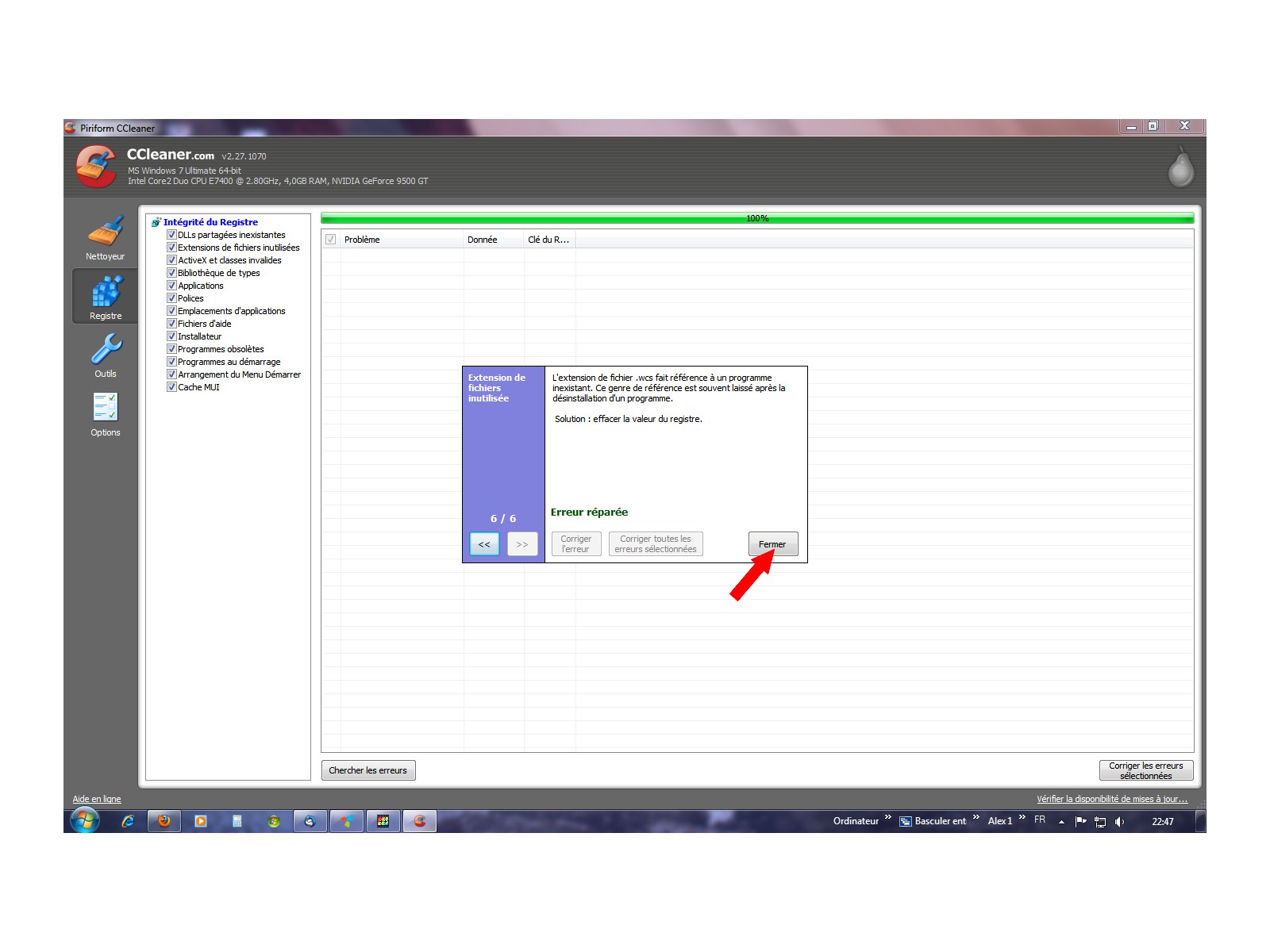Open Internet Explorer from the taskbar

(128, 821)
